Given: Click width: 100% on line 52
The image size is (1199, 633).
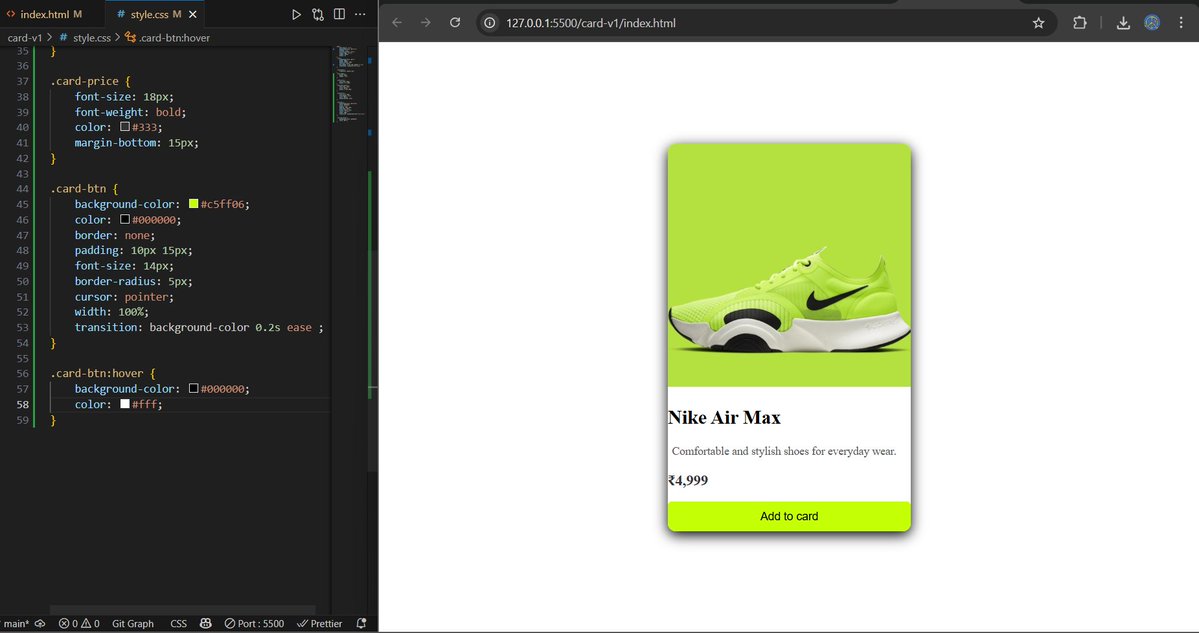Looking at the screenshot, I should point(112,312).
